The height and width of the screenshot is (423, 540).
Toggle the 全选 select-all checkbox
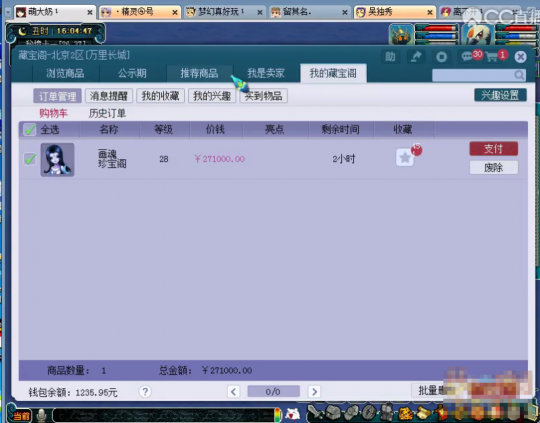[30, 130]
